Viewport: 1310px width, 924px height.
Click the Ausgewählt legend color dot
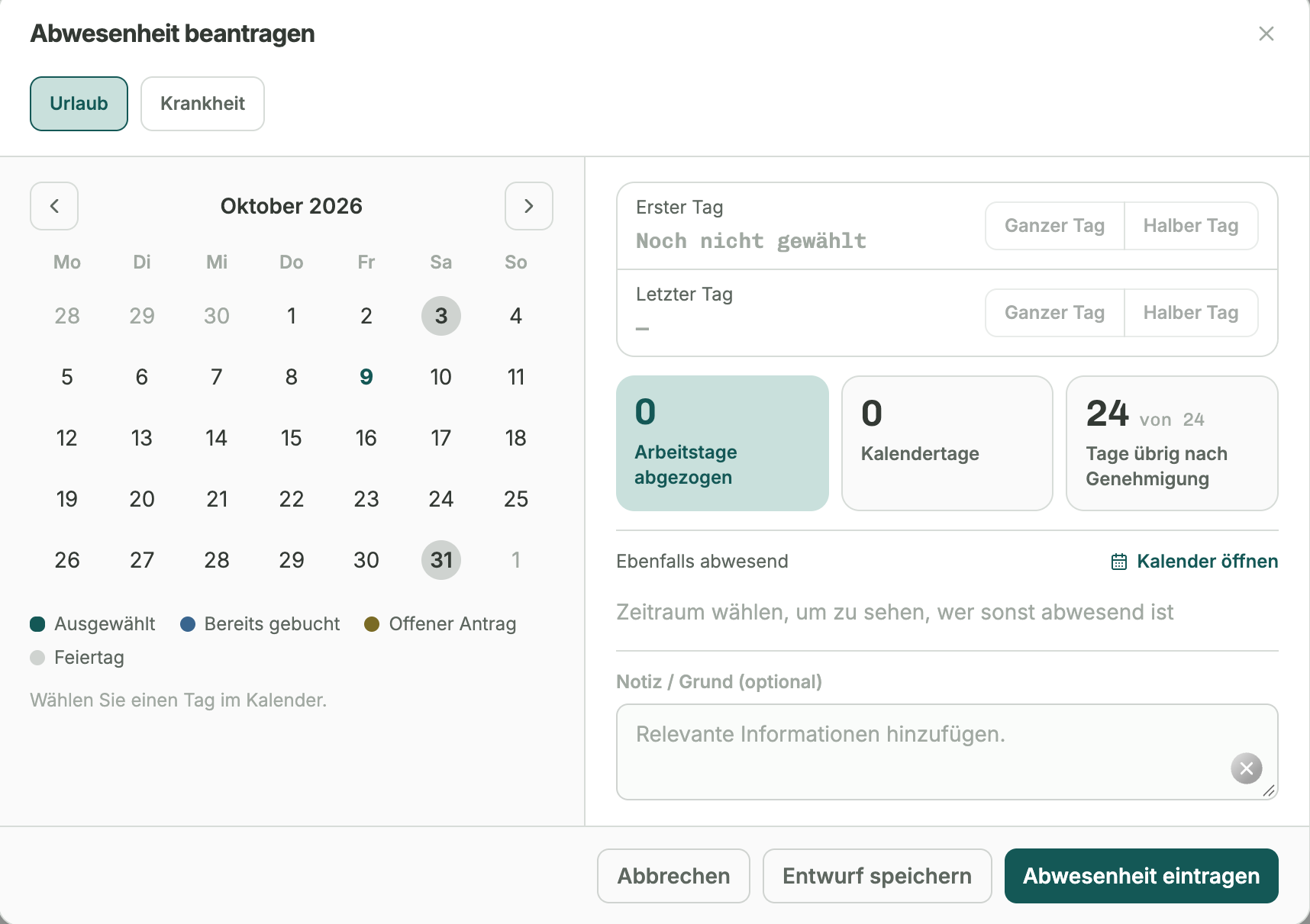point(37,624)
